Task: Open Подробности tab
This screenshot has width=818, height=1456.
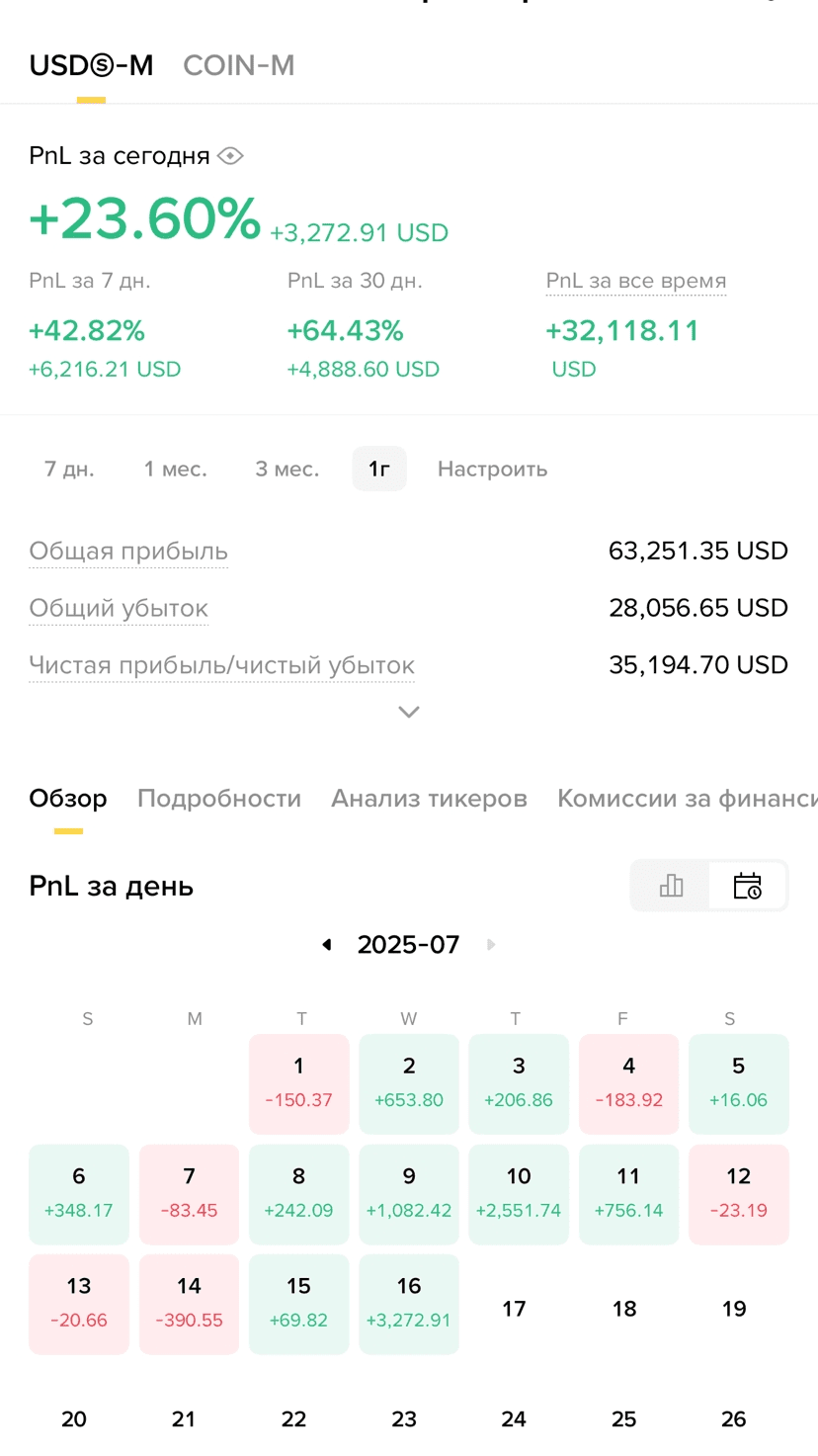Action: tap(219, 798)
